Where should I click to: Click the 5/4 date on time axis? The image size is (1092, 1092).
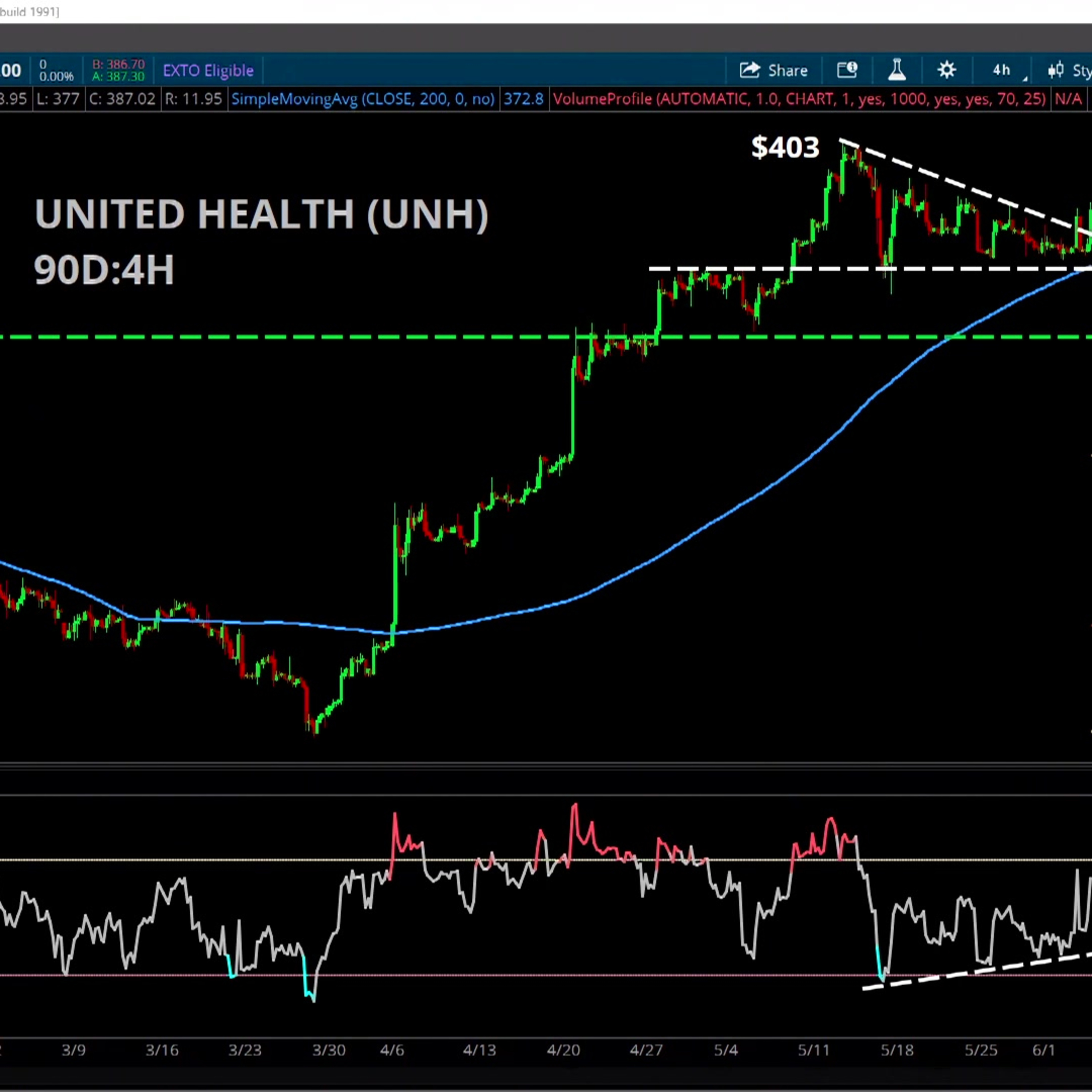coord(726,1050)
